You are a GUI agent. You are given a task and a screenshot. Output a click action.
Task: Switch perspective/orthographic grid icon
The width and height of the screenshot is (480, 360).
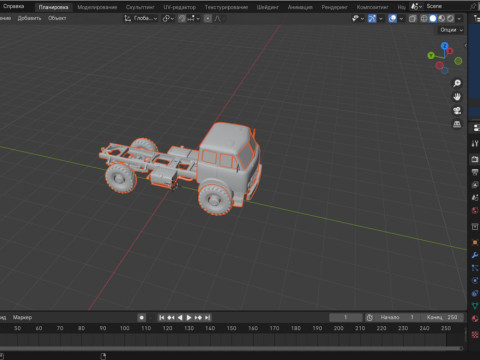457,124
